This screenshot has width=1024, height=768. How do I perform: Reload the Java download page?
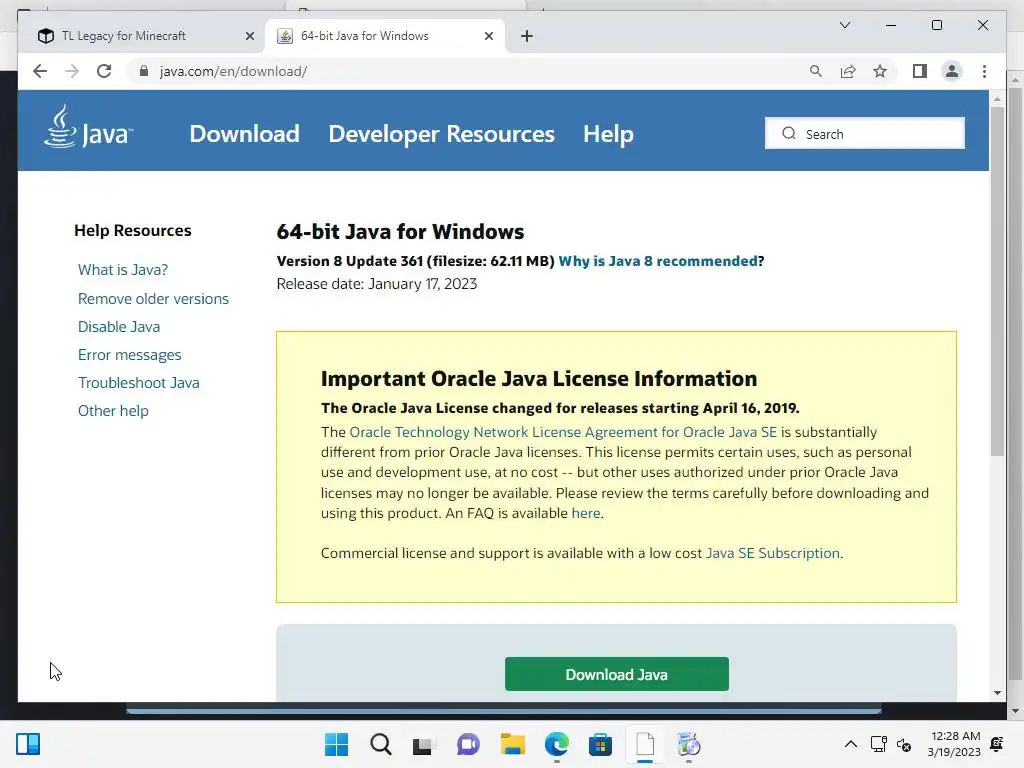click(x=104, y=71)
